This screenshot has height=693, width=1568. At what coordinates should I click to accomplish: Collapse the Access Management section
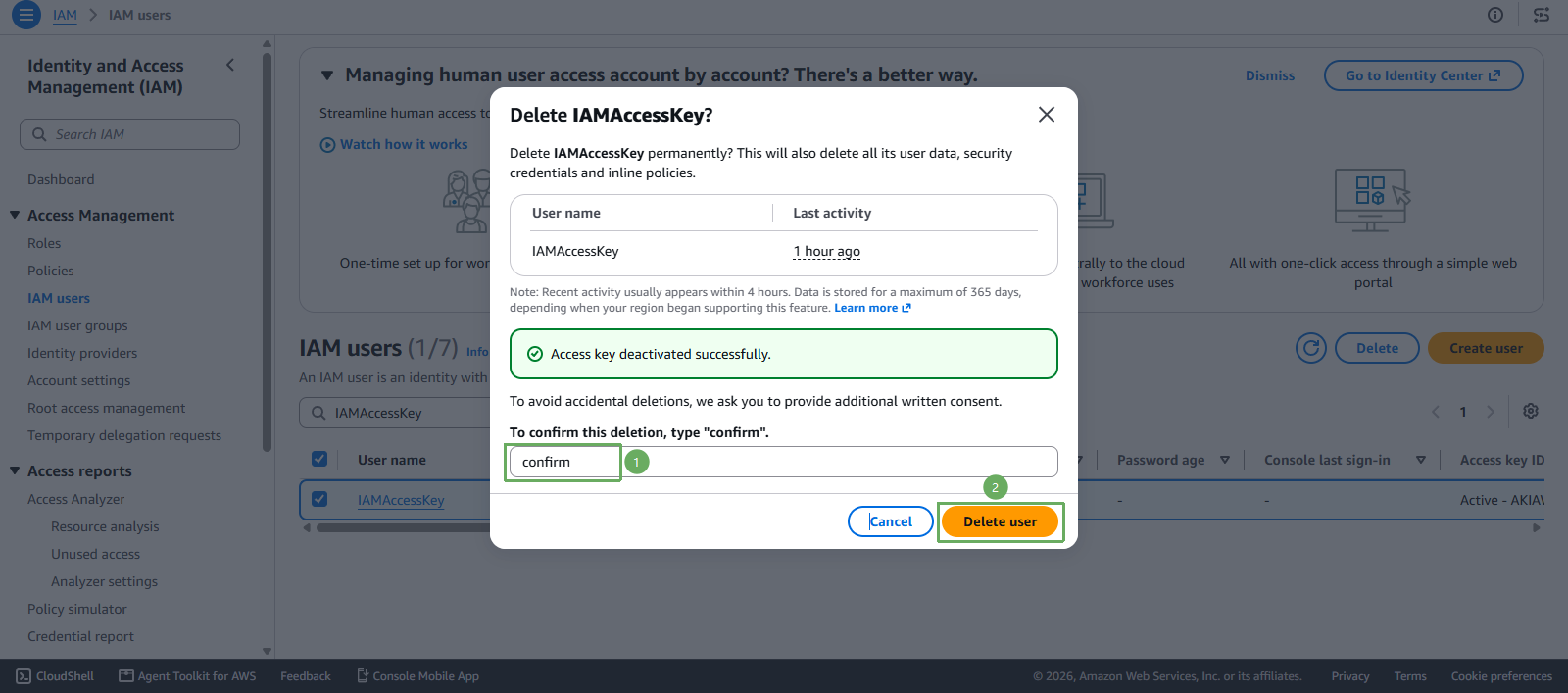15,215
